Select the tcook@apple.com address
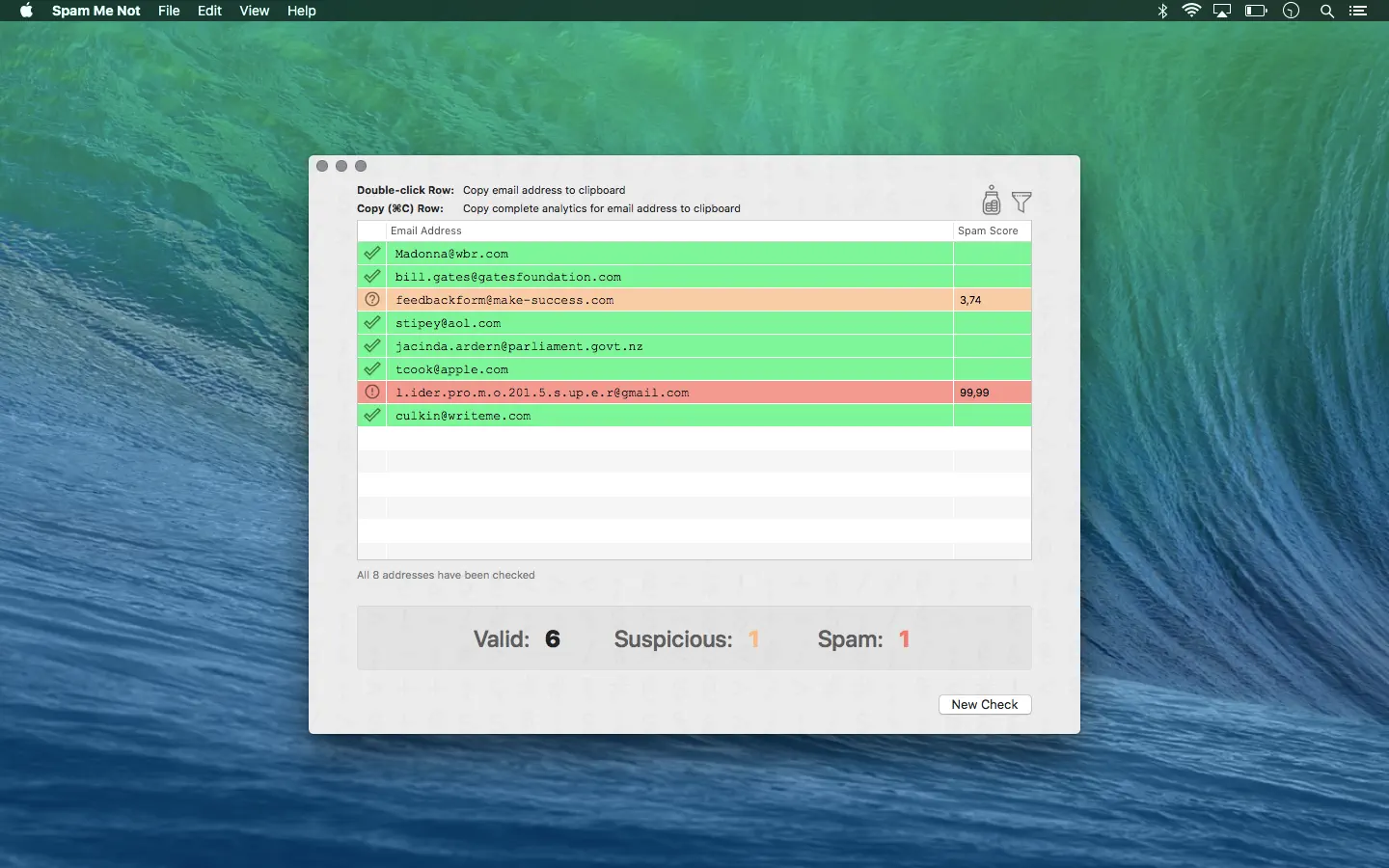Screen dimensions: 1389x868 [x=451, y=369]
